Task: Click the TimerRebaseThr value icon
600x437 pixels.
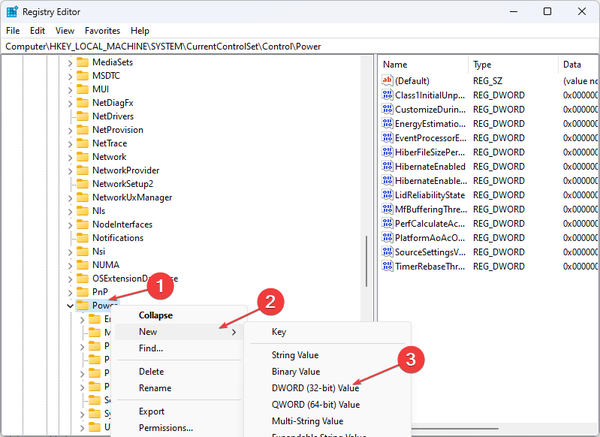Action: pyautogui.click(x=388, y=267)
